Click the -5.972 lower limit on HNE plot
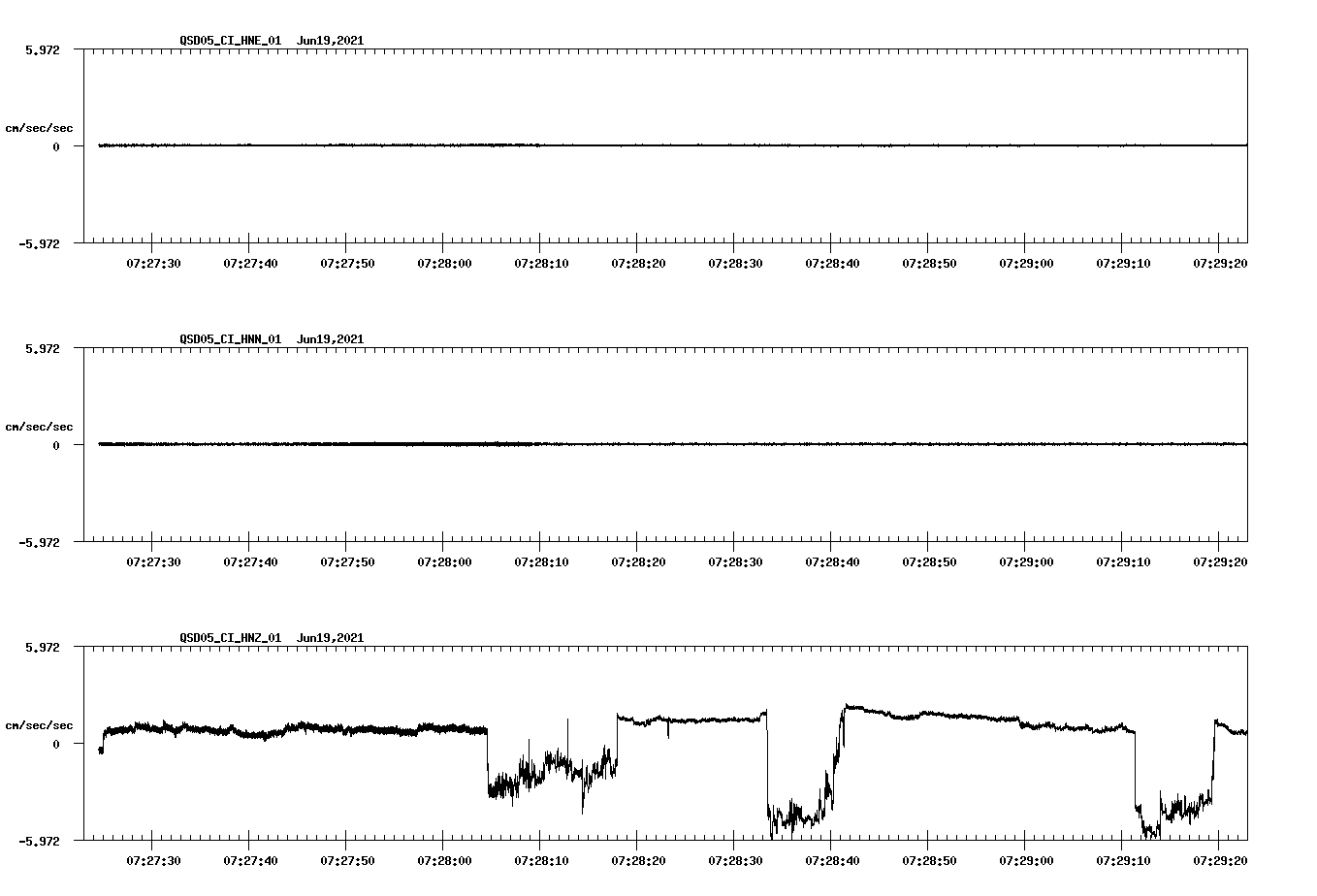The height and width of the screenshot is (896, 1317). 39,244
